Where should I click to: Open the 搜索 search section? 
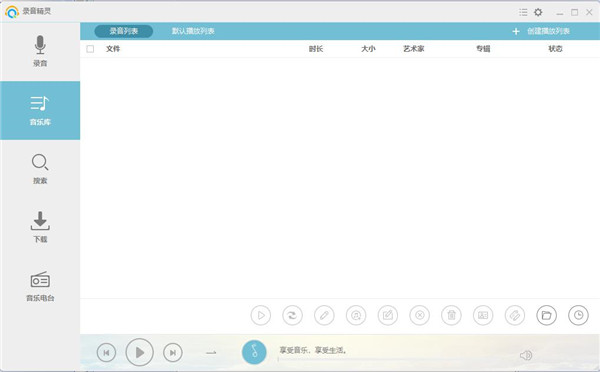pos(40,169)
